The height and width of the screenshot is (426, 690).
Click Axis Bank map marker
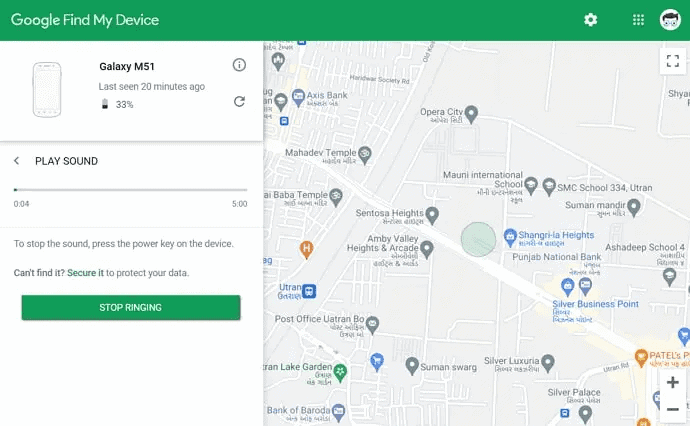[x=298, y=98]
